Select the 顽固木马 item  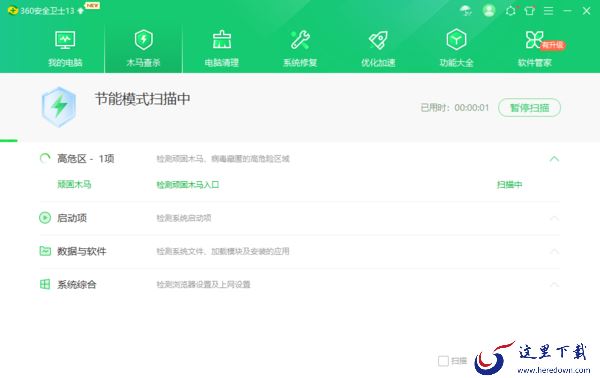74,184
